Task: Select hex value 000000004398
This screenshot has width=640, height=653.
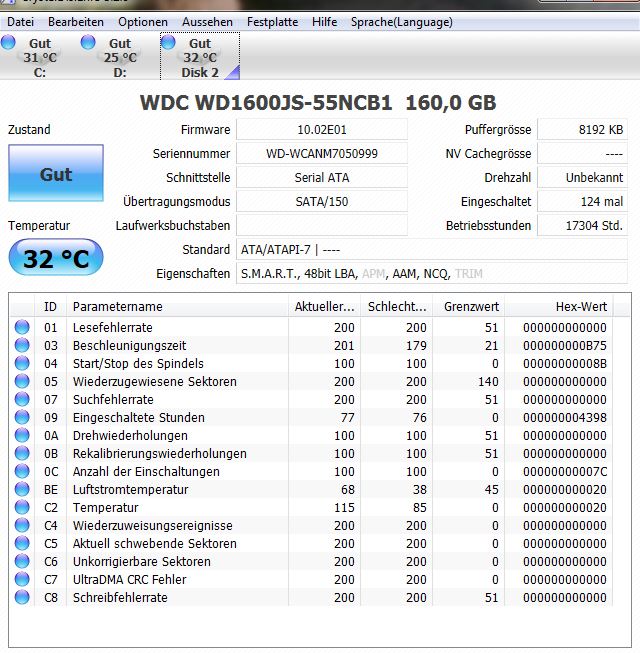Action: point(565,417)
